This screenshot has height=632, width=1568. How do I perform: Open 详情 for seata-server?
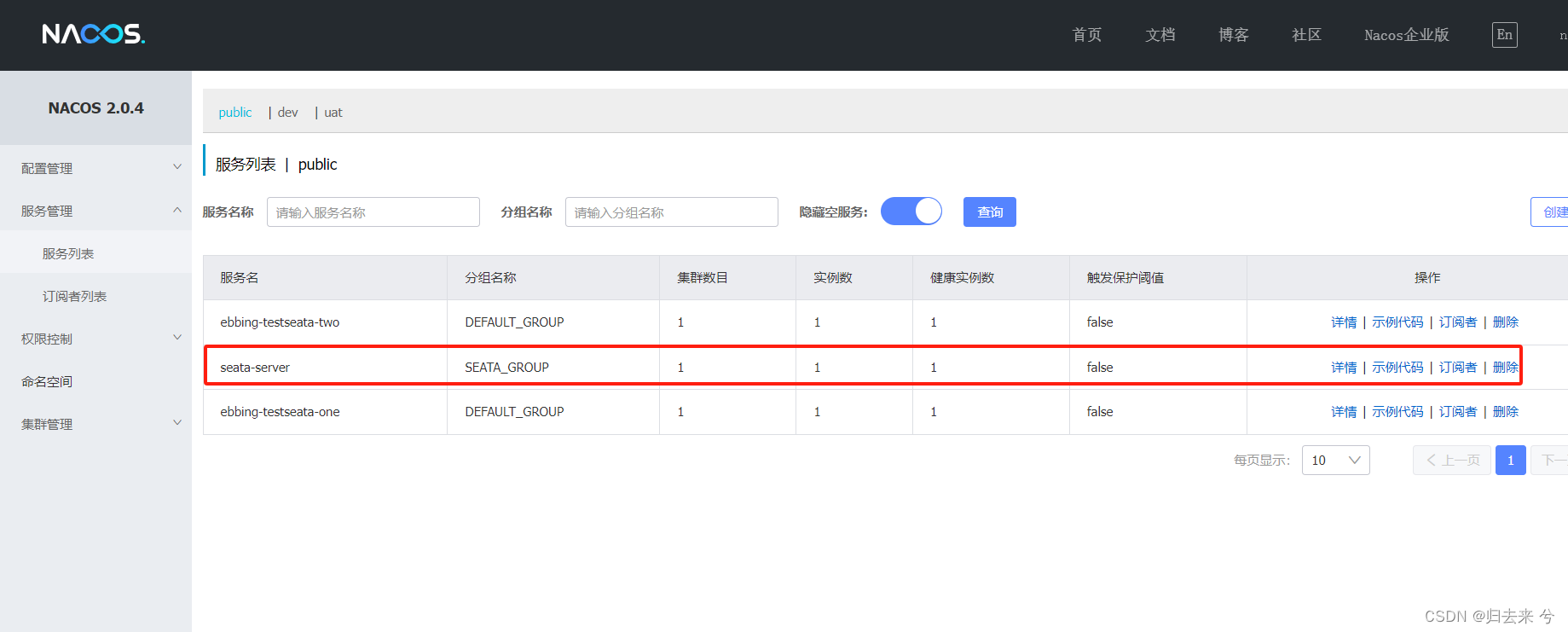(1344, 368)
